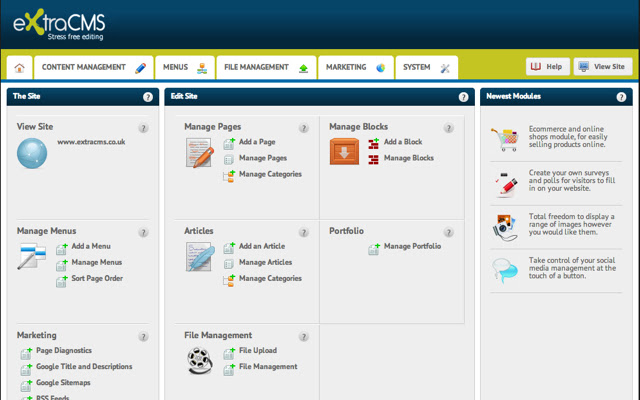Click Manage Pages link

pos(263,158)
